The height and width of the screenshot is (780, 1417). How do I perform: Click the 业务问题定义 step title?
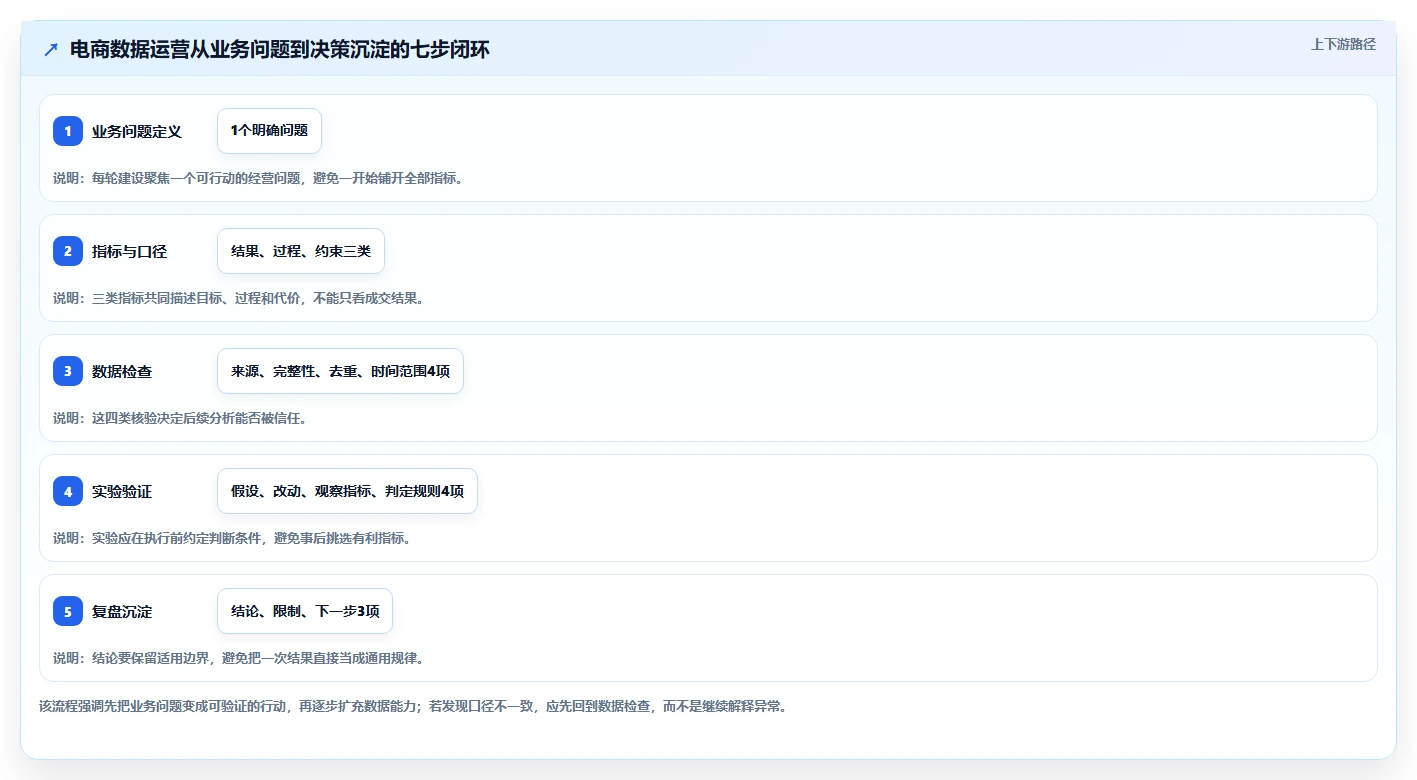point(137,131)
